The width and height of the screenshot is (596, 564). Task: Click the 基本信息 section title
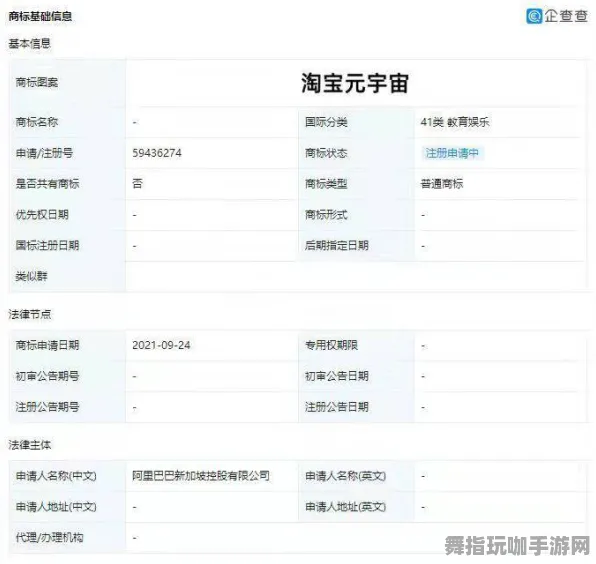pyautogui.click(x=30, y=43)
